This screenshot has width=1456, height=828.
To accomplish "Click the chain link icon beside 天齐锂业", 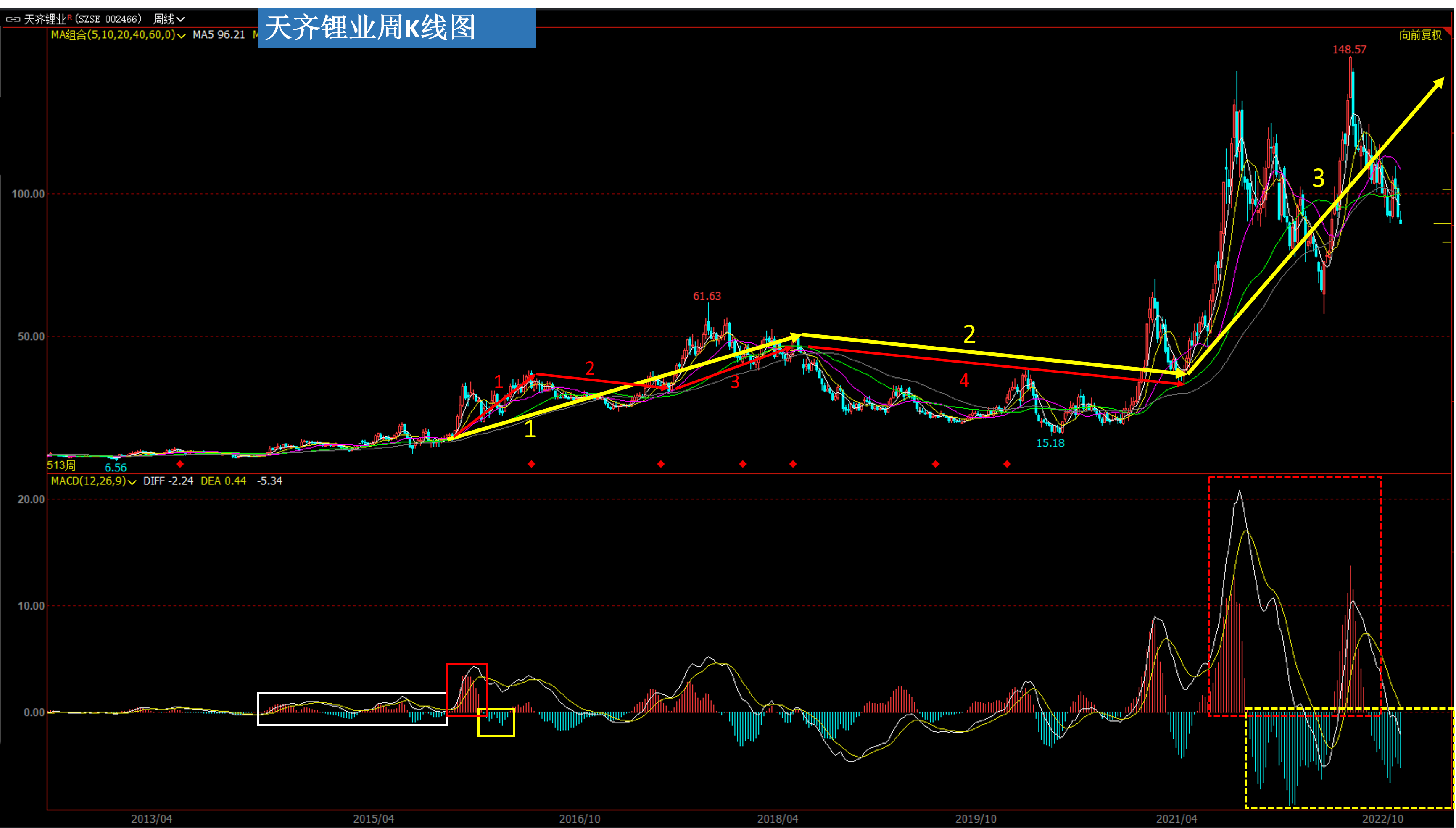I will (x=13, y=19).
